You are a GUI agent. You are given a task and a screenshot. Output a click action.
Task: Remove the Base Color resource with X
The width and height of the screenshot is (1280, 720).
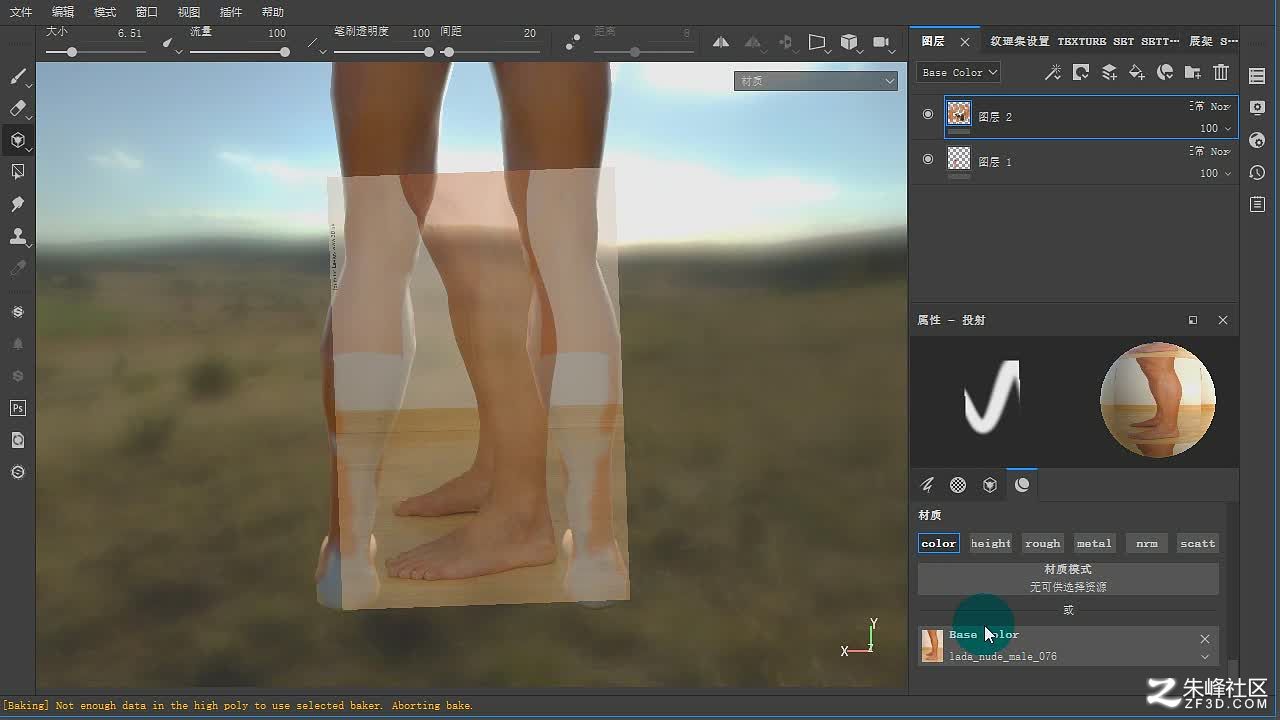point(1205,639)
